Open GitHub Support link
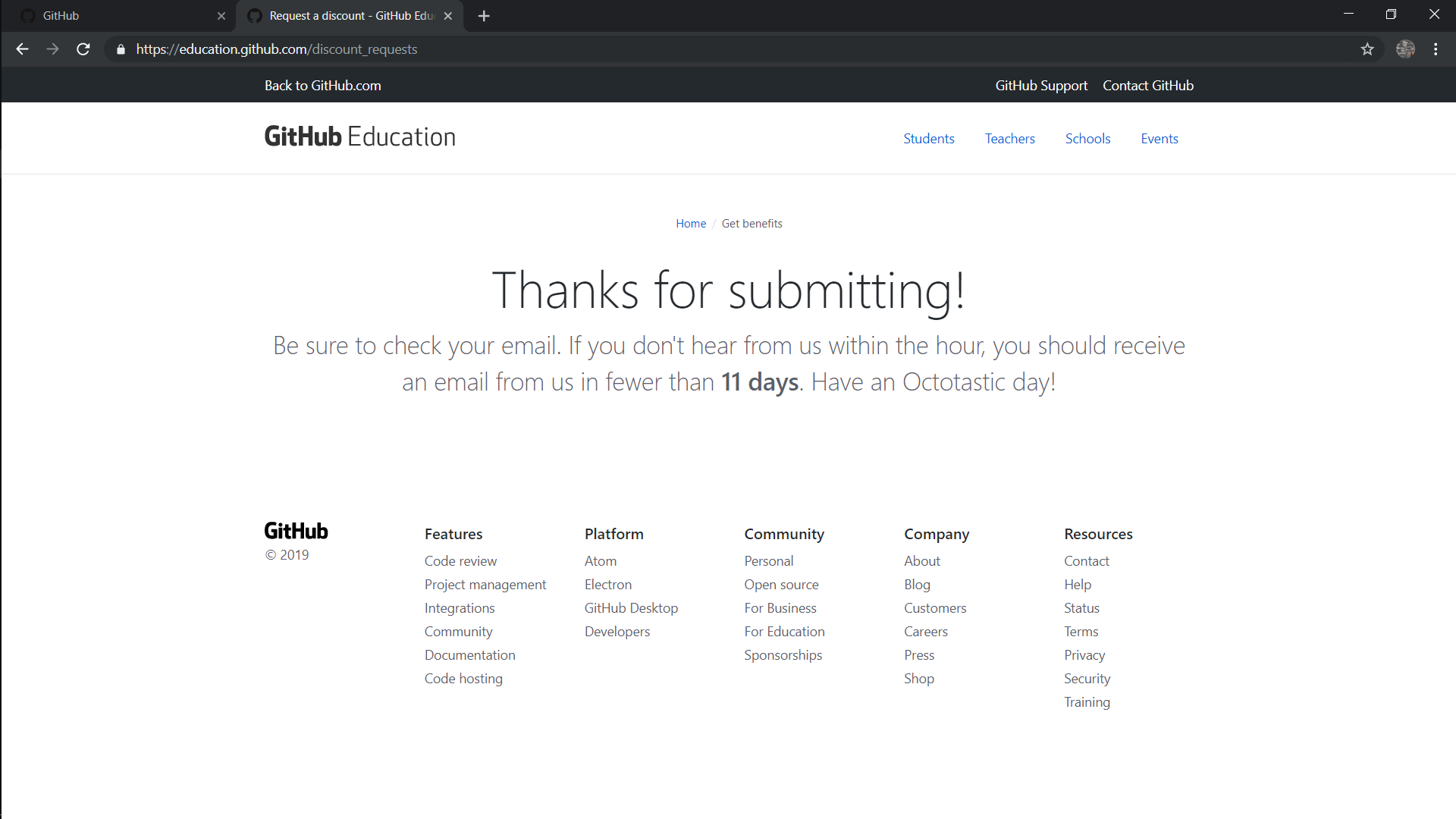 pos(1040,86)
